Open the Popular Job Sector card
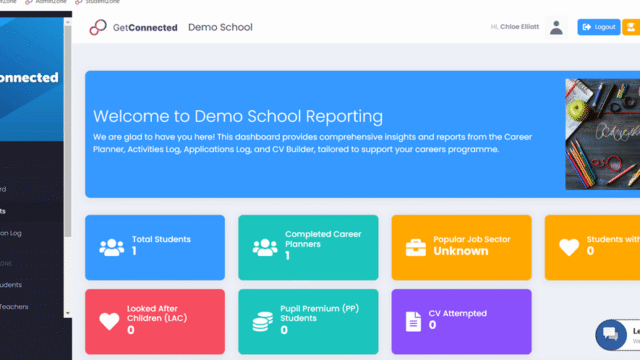The width and height of the screenshot is (640, 360). coord(462,247)
